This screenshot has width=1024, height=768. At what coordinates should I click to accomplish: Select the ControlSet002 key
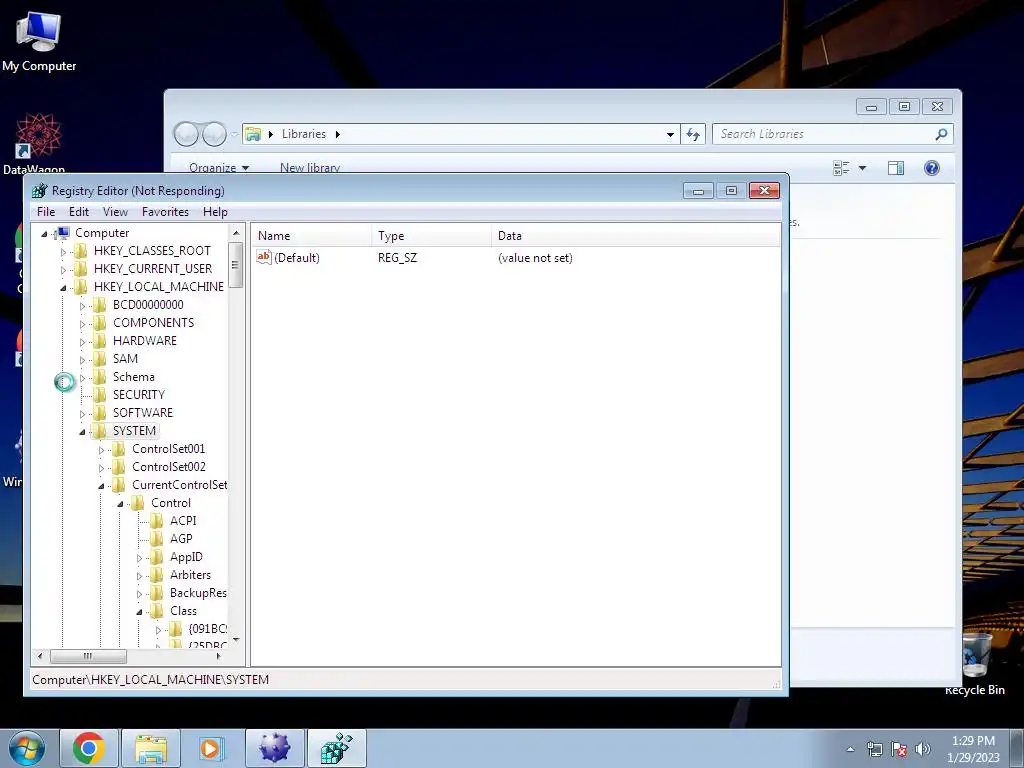[168, 466]
